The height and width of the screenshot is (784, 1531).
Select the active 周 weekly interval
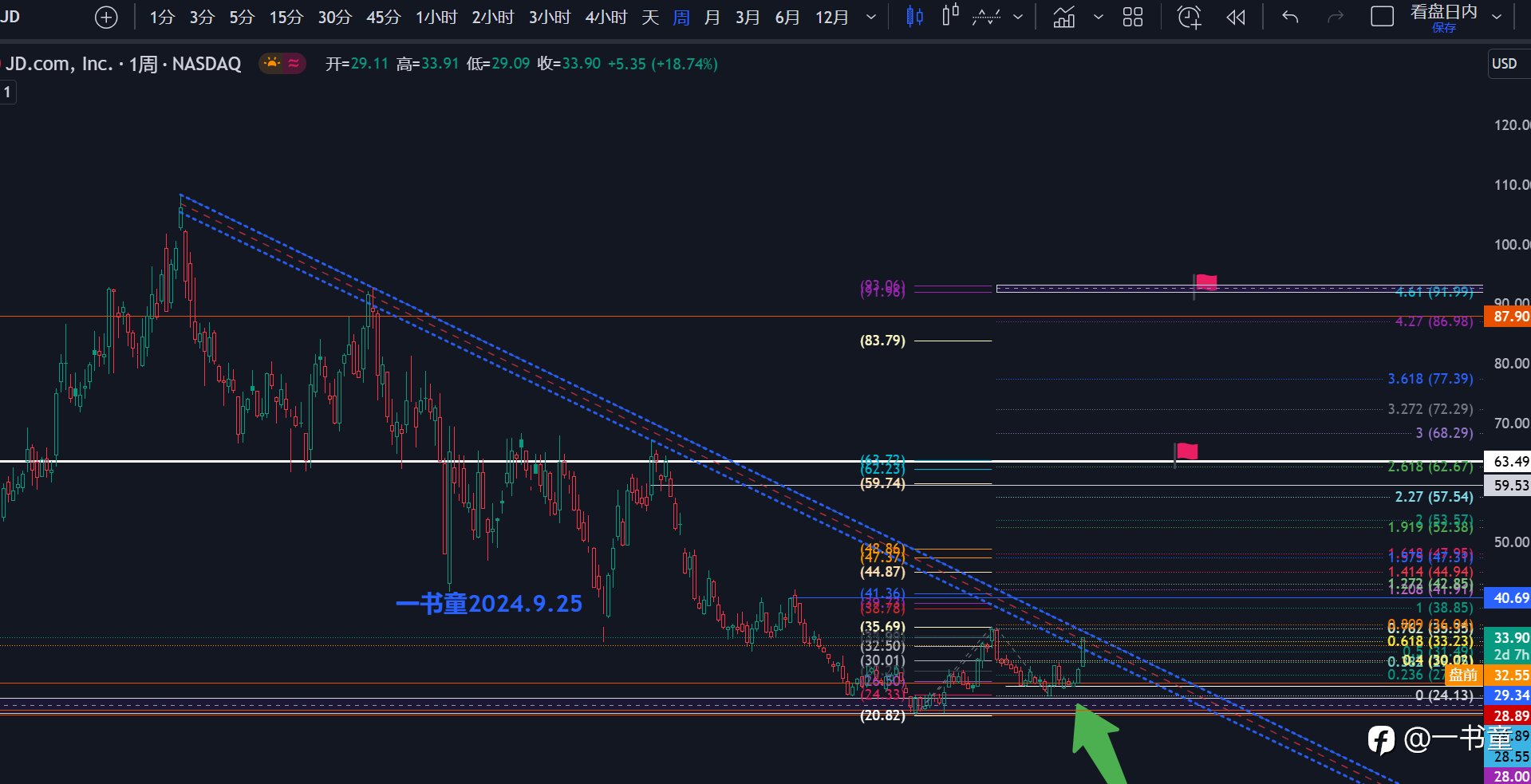[681, 17]
